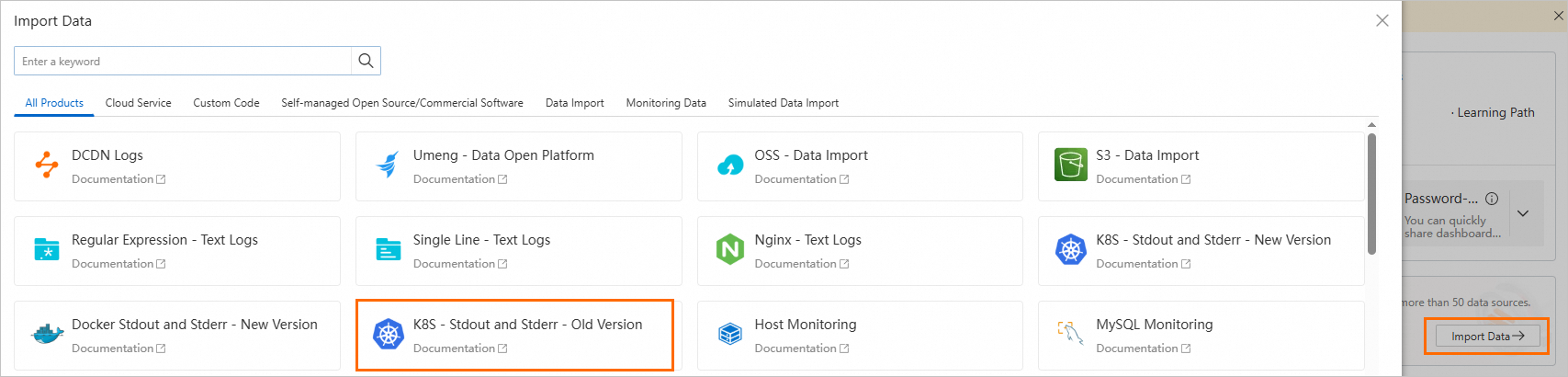Open external link icon for DCDN Logs documentation
Image resolution: width=1568 pixels, height=377 pixels.
pos(161,179)
